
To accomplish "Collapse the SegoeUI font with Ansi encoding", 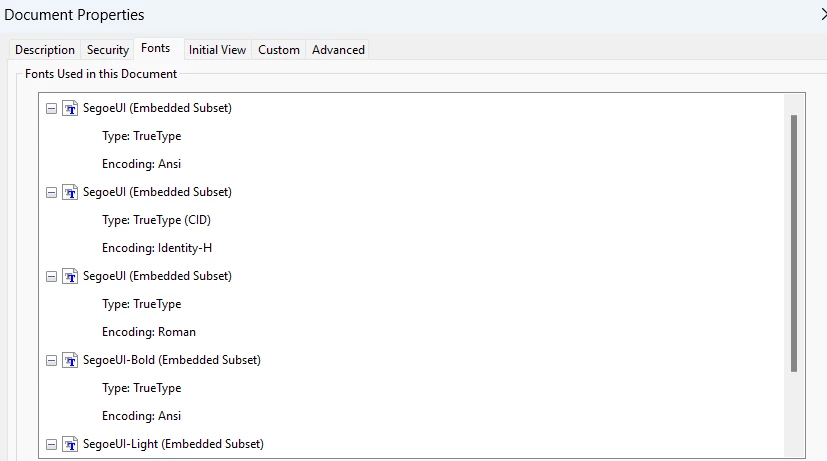I will pos(51,109).
